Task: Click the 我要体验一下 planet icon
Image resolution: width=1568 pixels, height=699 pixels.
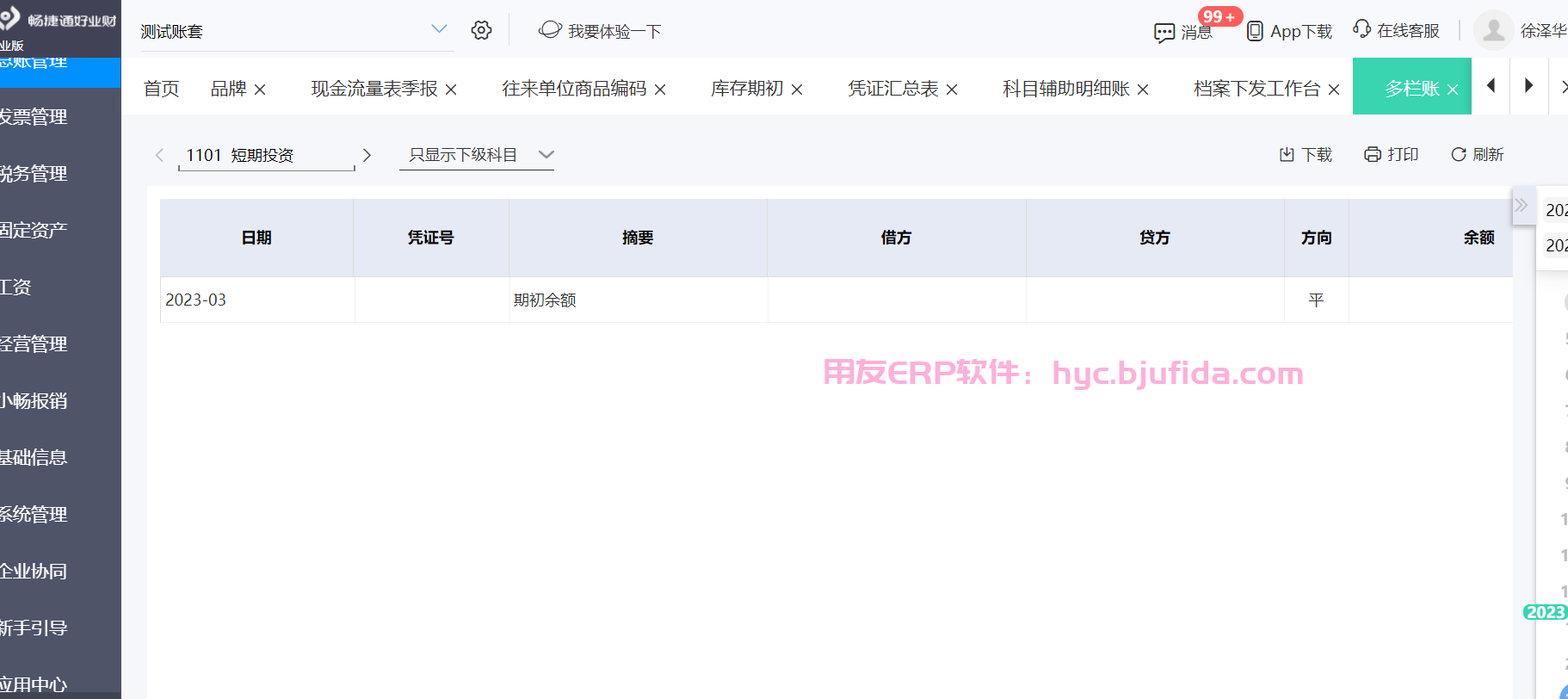Action: tap(550, 30)
